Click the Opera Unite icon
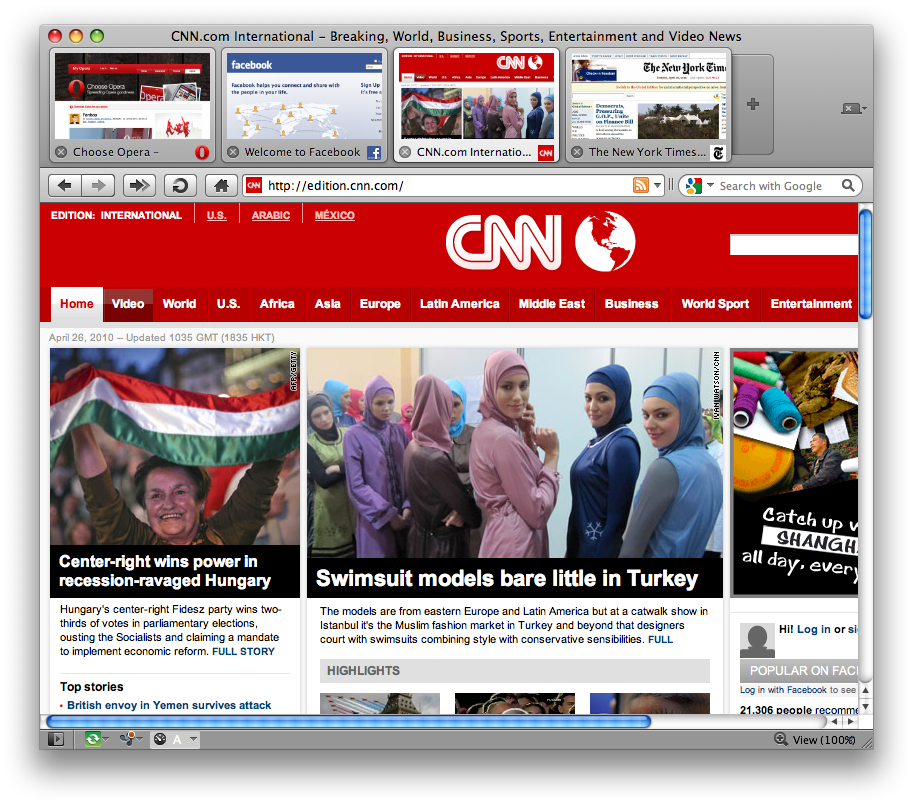Image resolution: width=913 pixels, height=804 pixels. (128, 739)
